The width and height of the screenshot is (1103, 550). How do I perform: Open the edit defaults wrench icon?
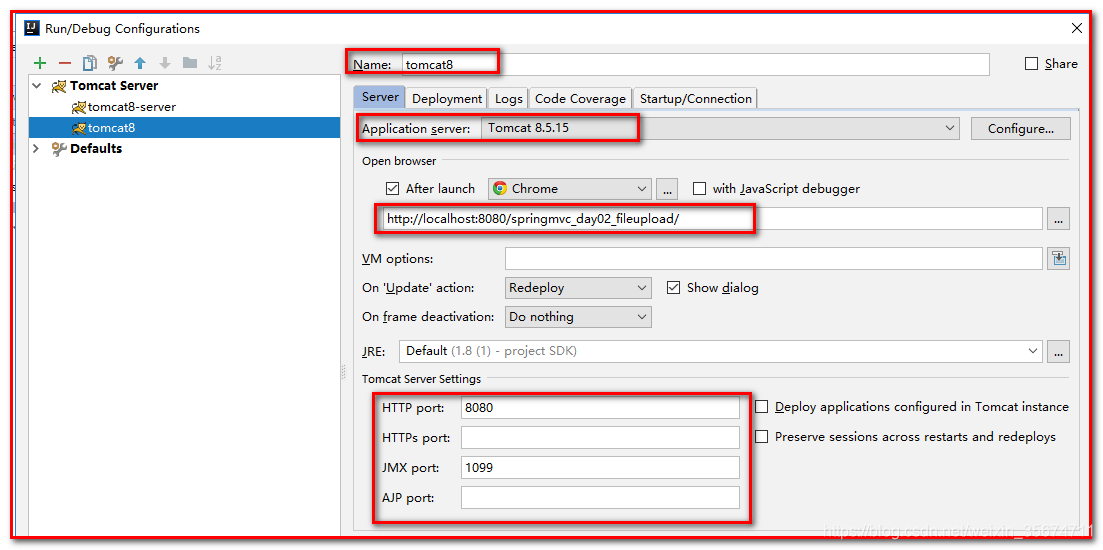(115, 63)
